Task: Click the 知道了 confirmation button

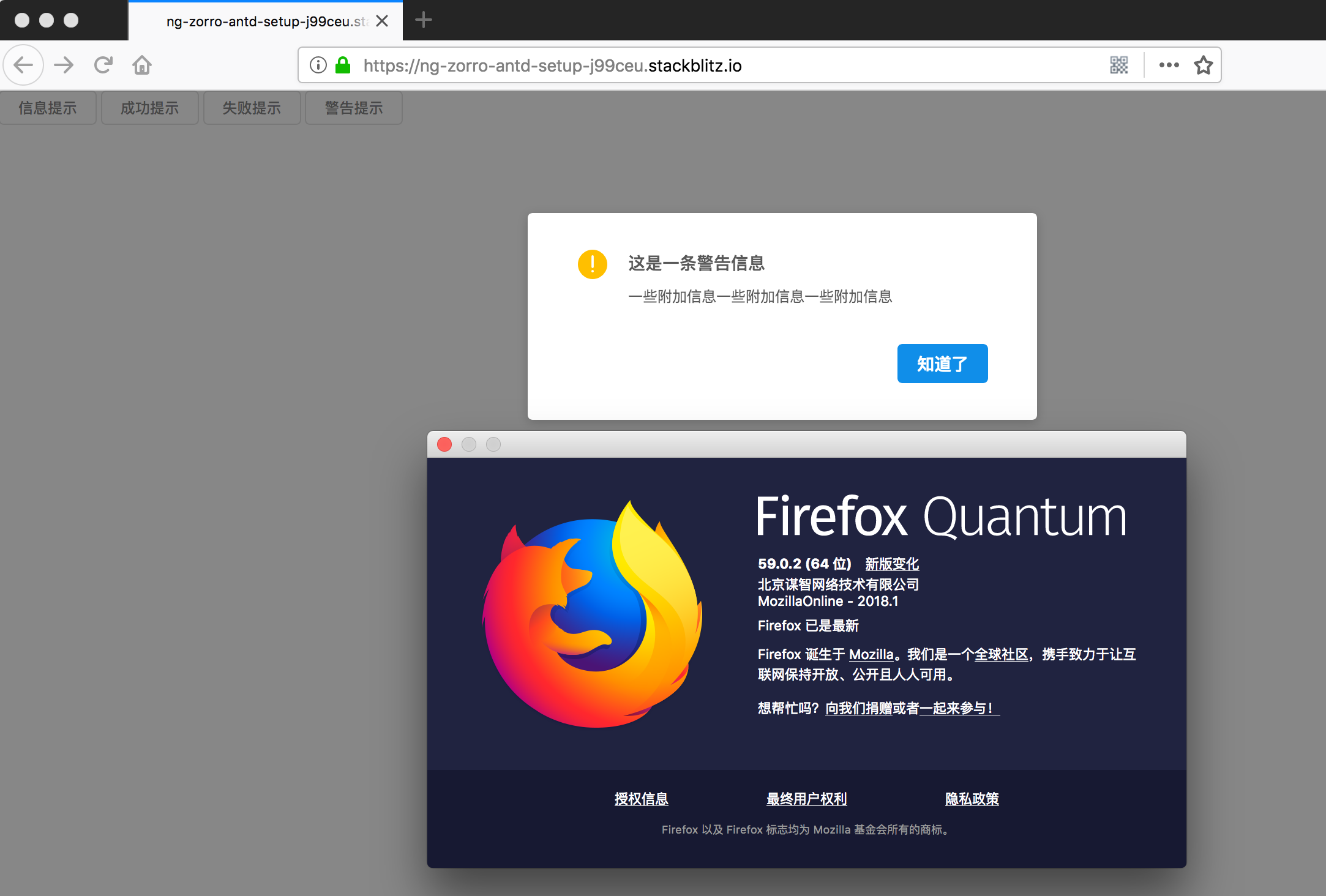Action: [942, 364]
